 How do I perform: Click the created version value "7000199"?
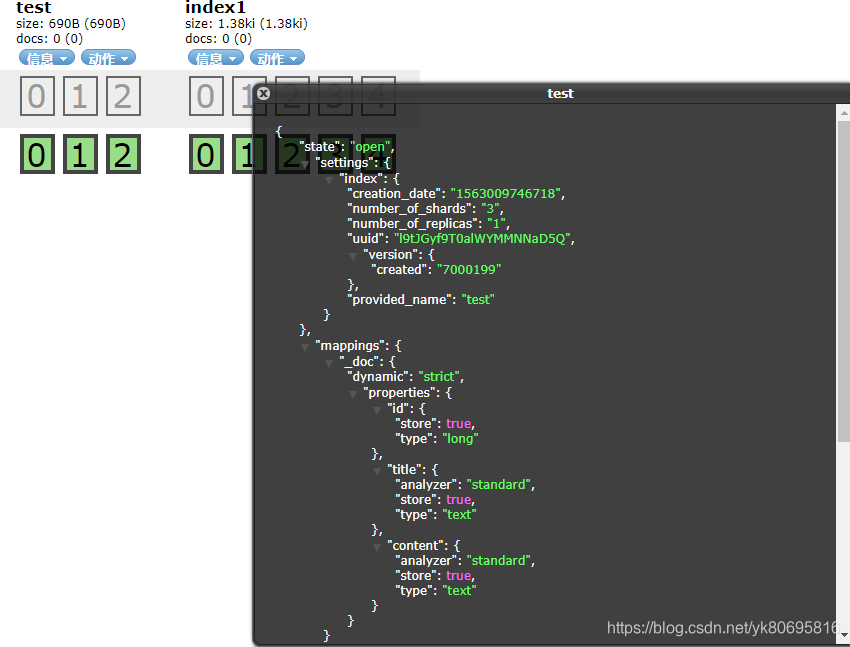pyautogui.click(x=469, y=270)
